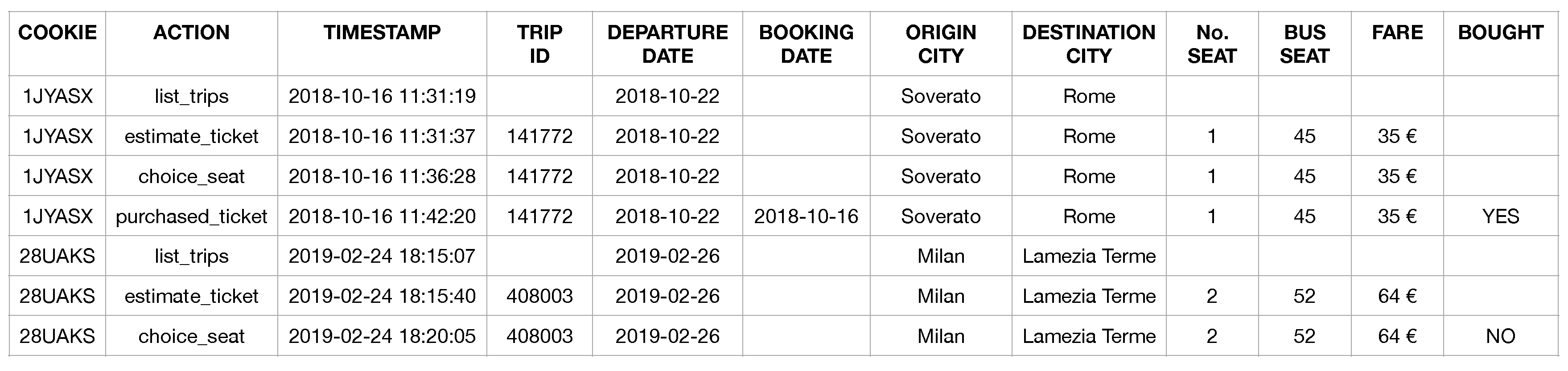Click the No. SEAT column header
1568x371 pixels.
coord(1211,44)
